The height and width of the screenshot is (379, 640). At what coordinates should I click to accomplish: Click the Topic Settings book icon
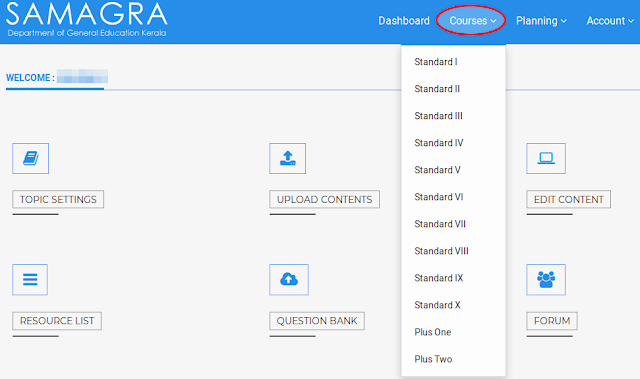click(x=31, y=158)
